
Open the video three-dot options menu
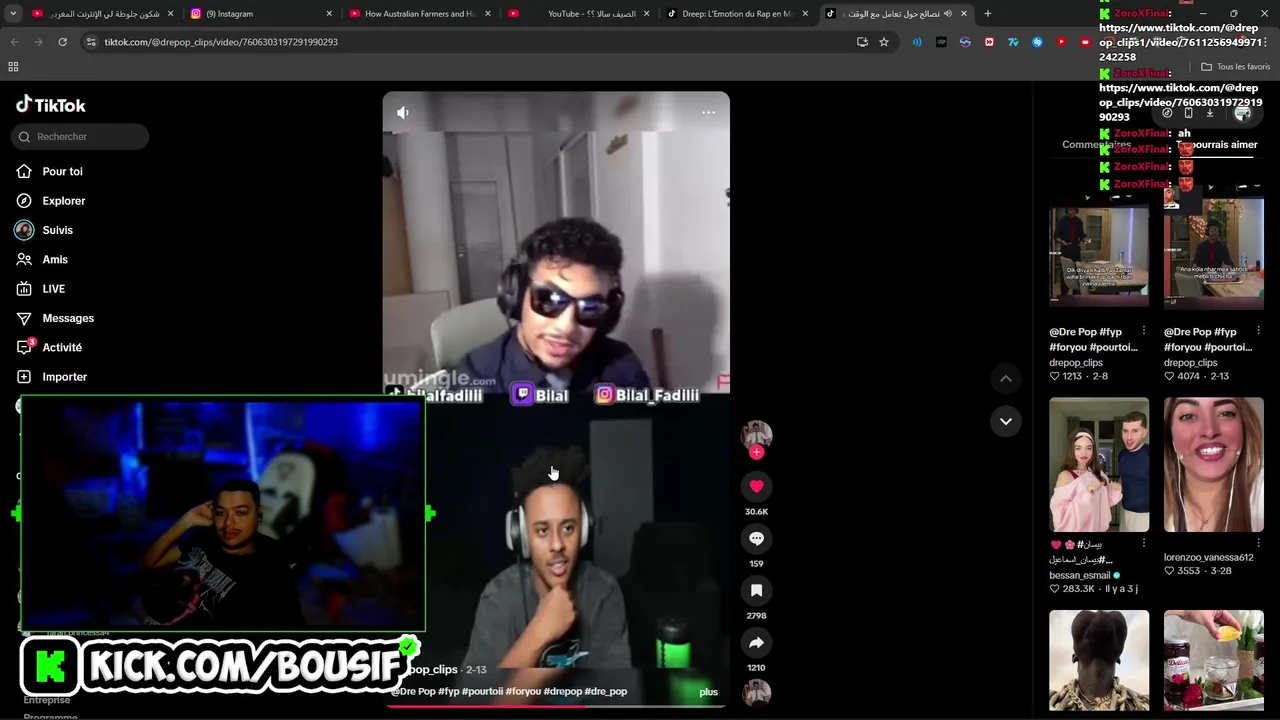point(708,113)
